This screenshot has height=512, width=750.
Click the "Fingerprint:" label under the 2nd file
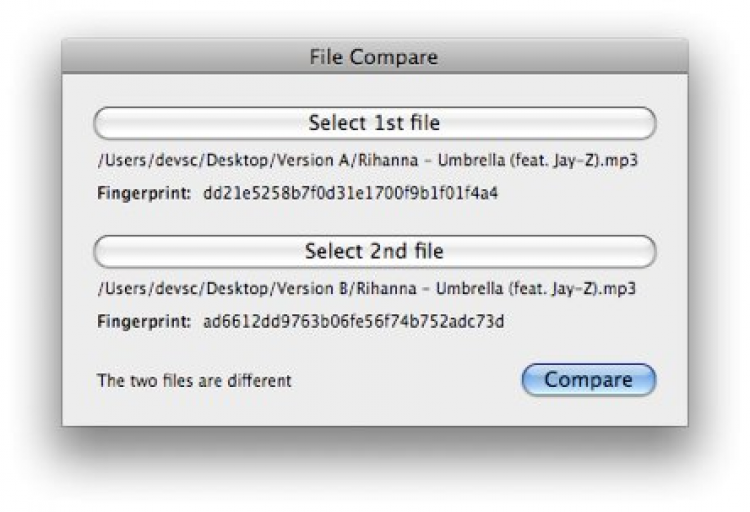(143, 321)
